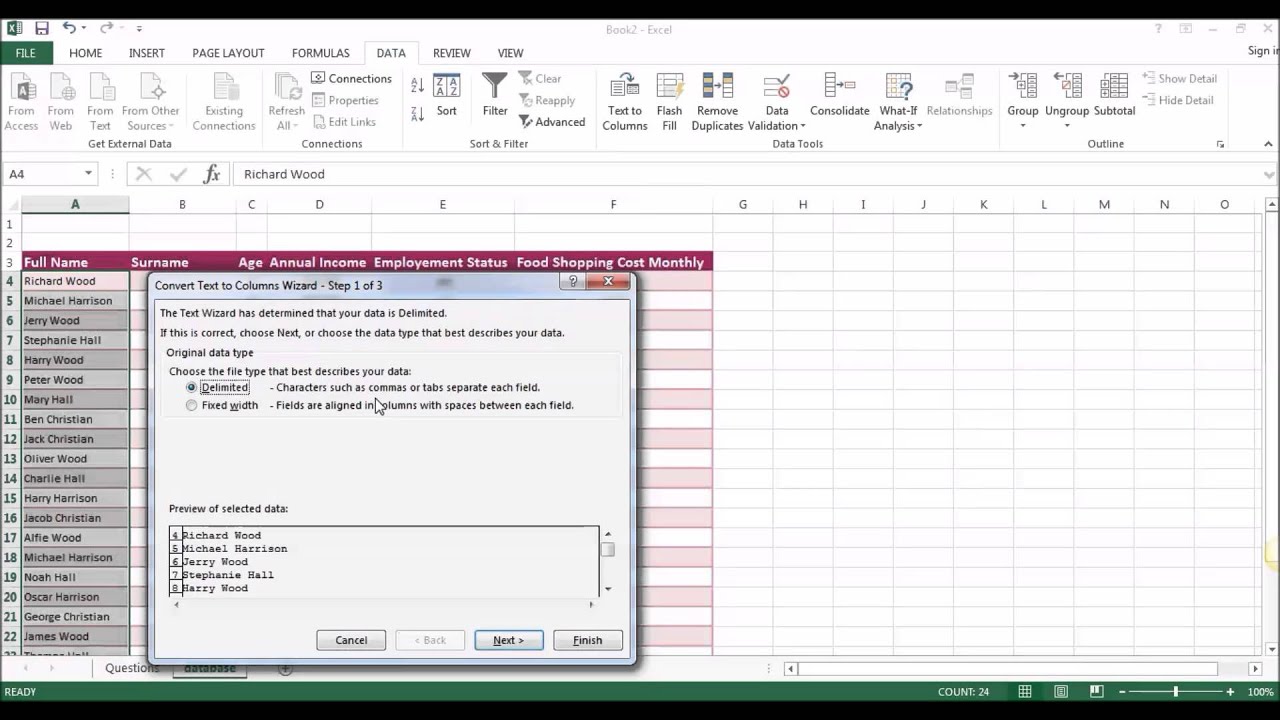Click Subtotal in Outline group
This screenshot has width=1280, height=720.
pyautogui.click(x=1114, y=96)
